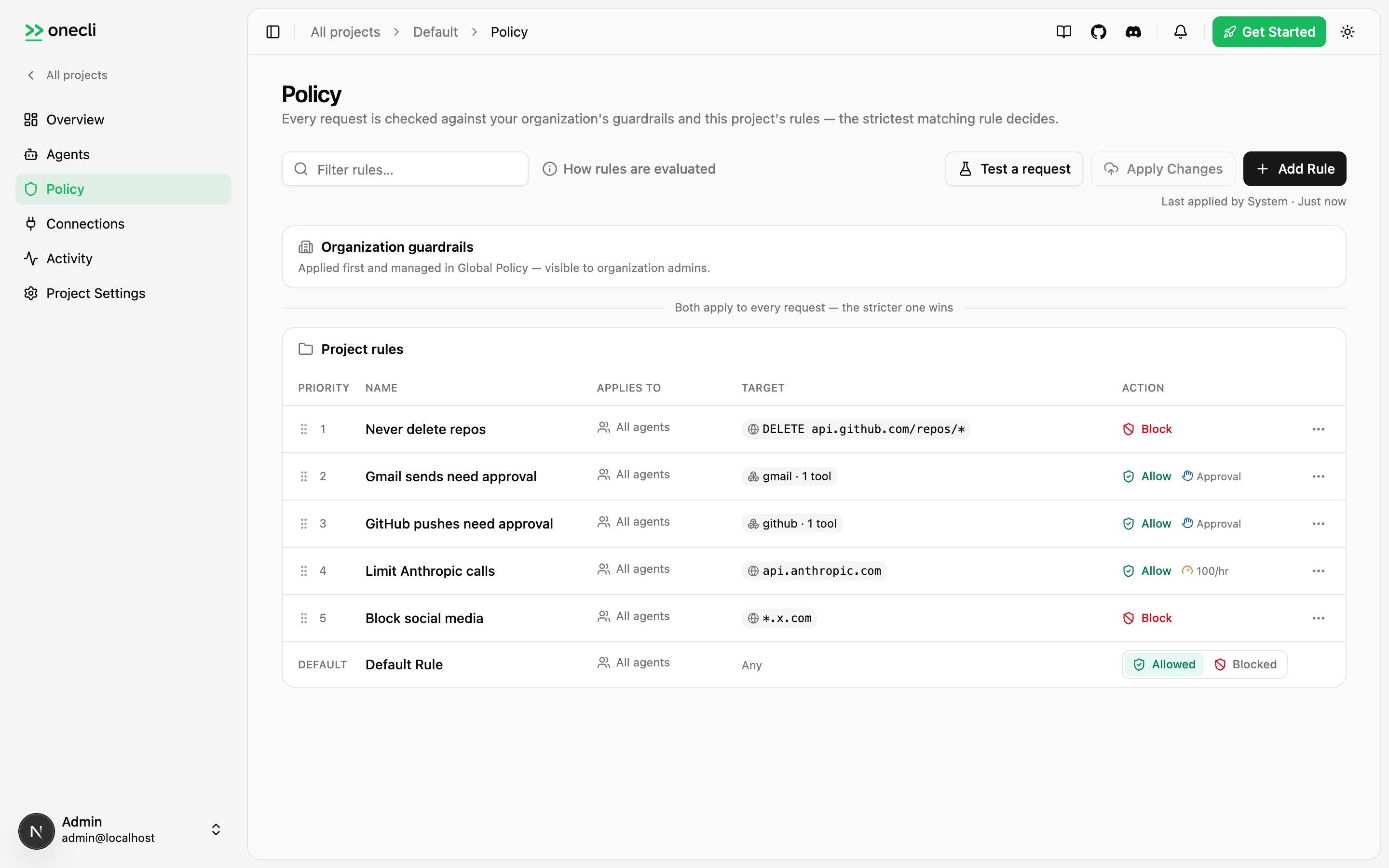The width and height of the screenshot is (1389, 868).
Task: Click Allow shield on Limit Anthropic calls
Action: click(1129, 571)
